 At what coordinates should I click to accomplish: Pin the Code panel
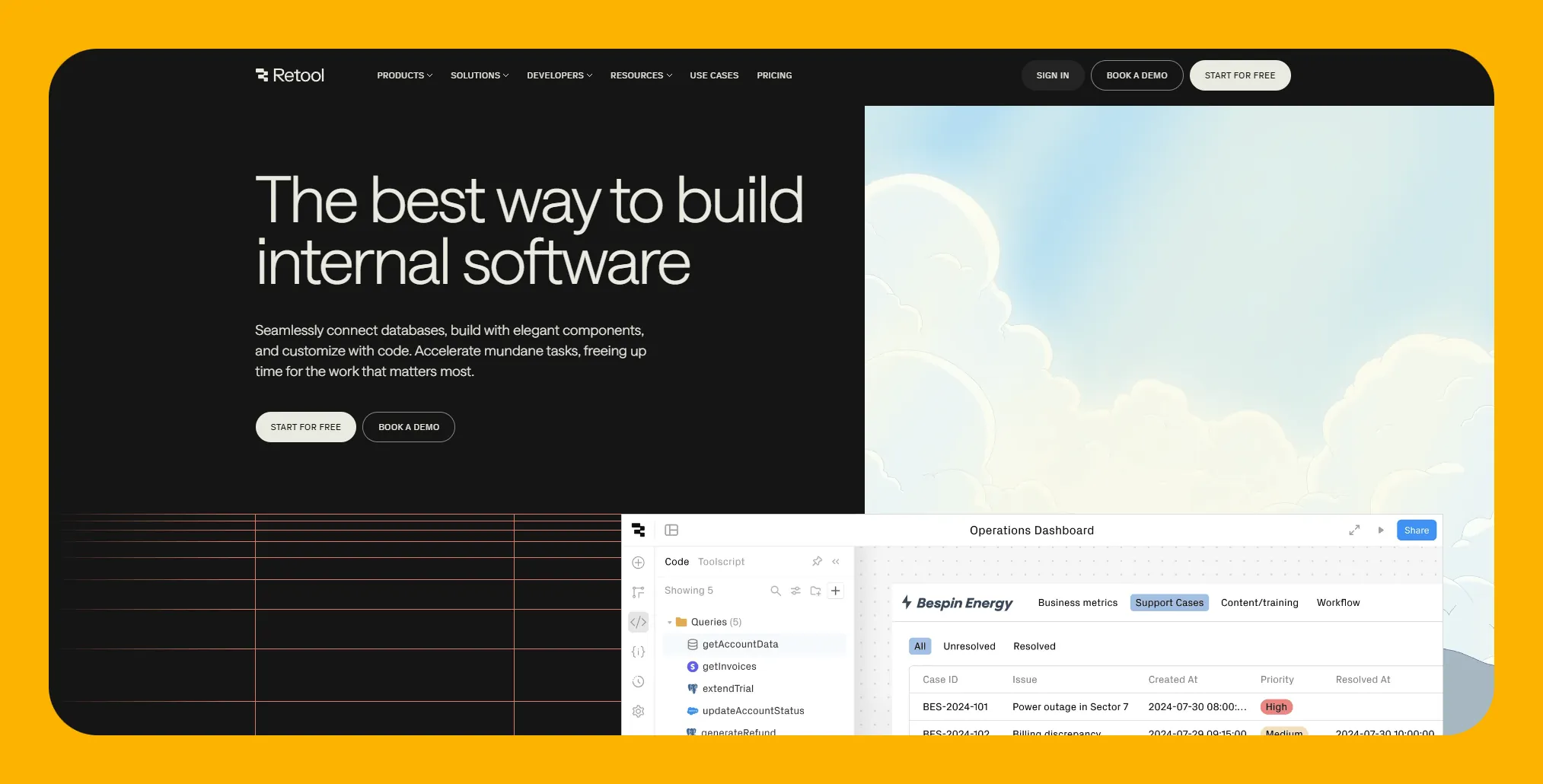(x=817, y=562)
